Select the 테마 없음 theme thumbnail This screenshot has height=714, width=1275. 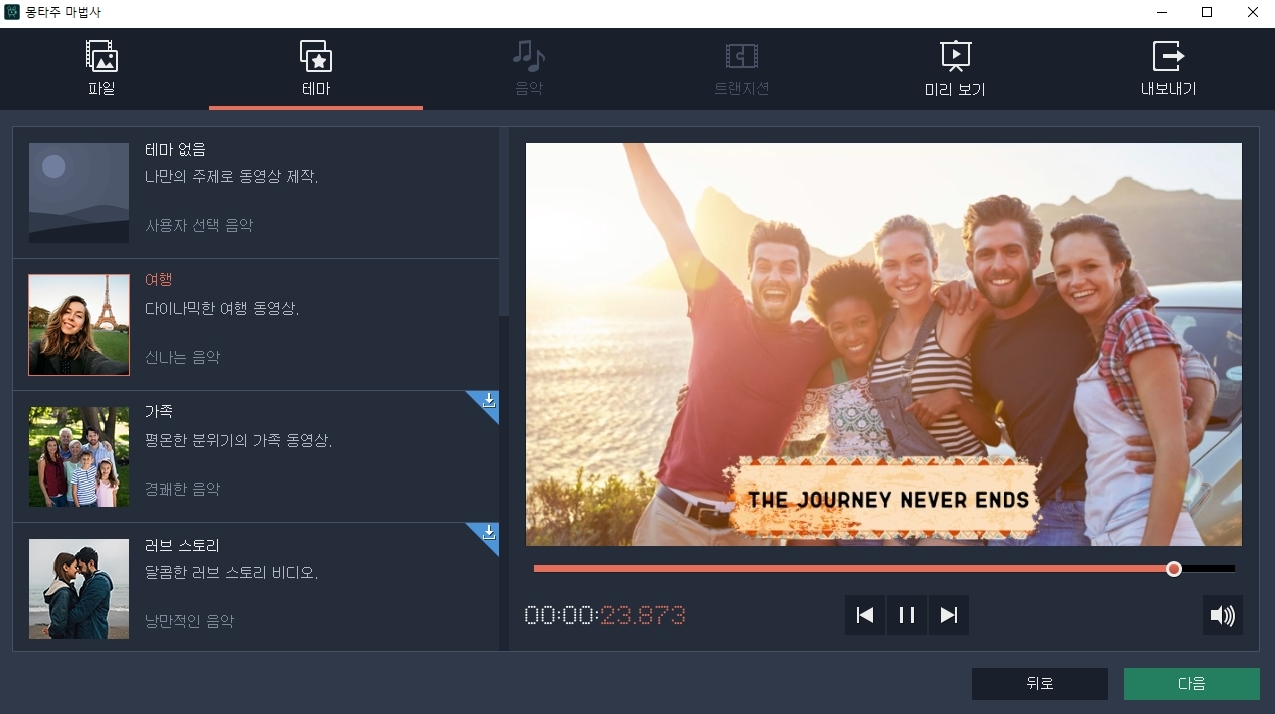[x=79, y=192]
